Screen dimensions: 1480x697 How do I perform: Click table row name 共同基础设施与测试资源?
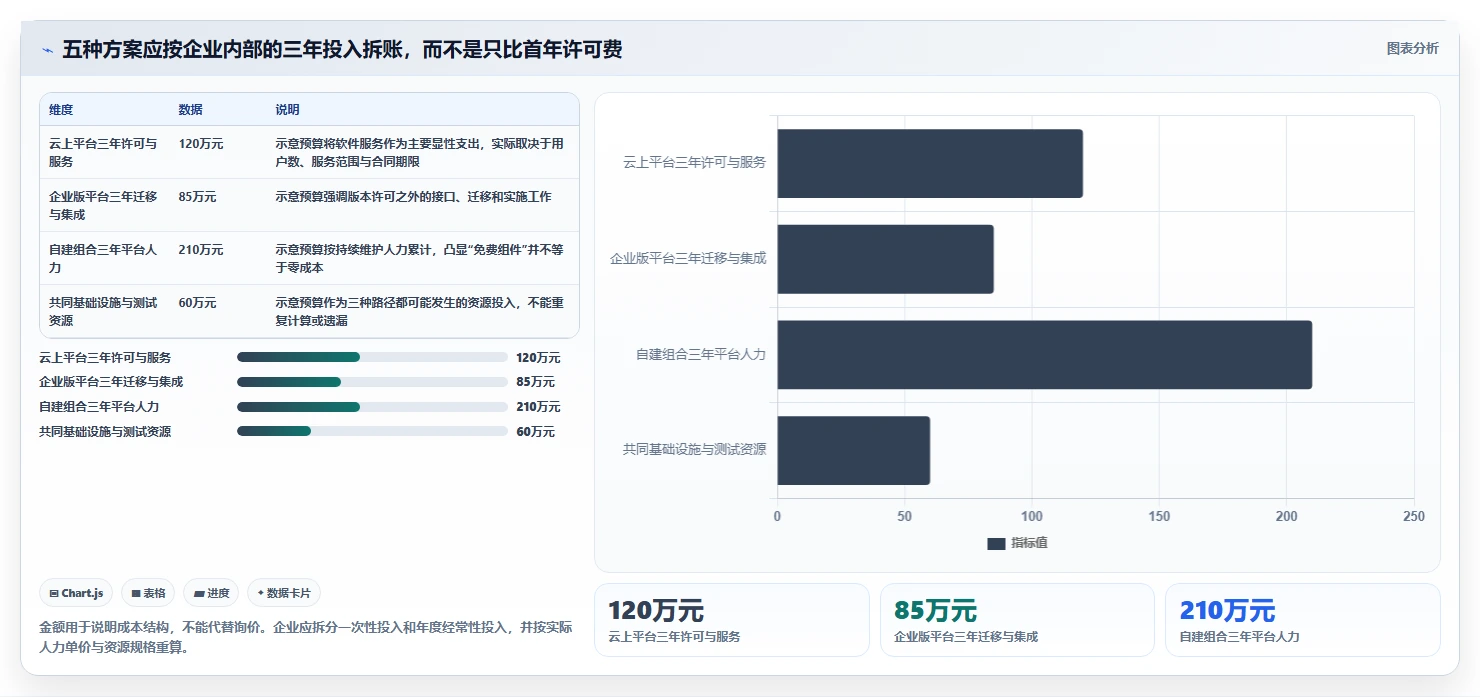tap(103, 312)
